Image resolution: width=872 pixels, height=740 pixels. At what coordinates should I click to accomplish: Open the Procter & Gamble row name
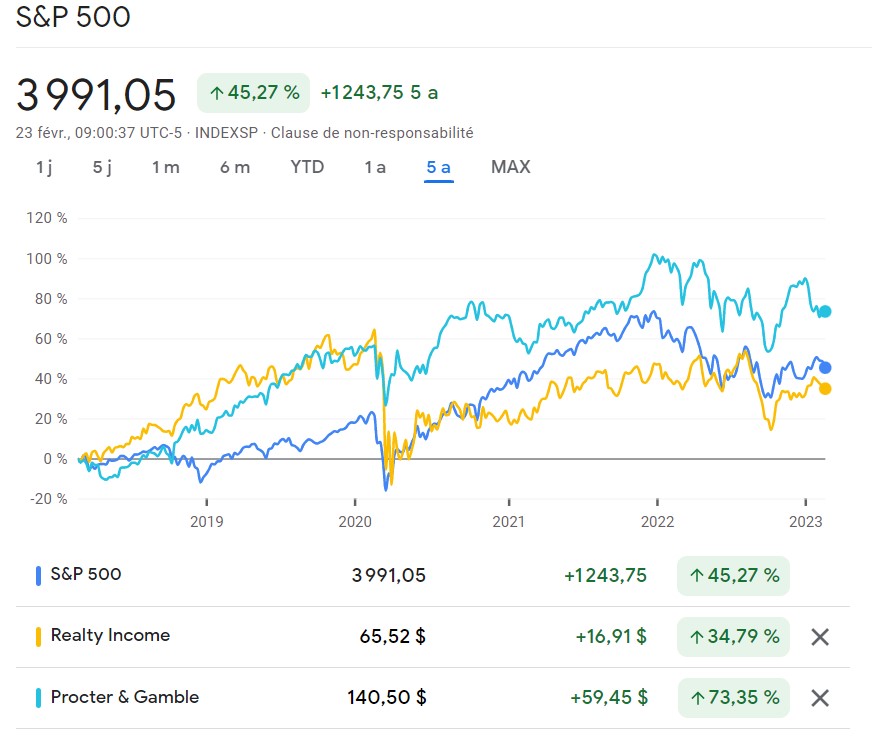click(125, 697)
